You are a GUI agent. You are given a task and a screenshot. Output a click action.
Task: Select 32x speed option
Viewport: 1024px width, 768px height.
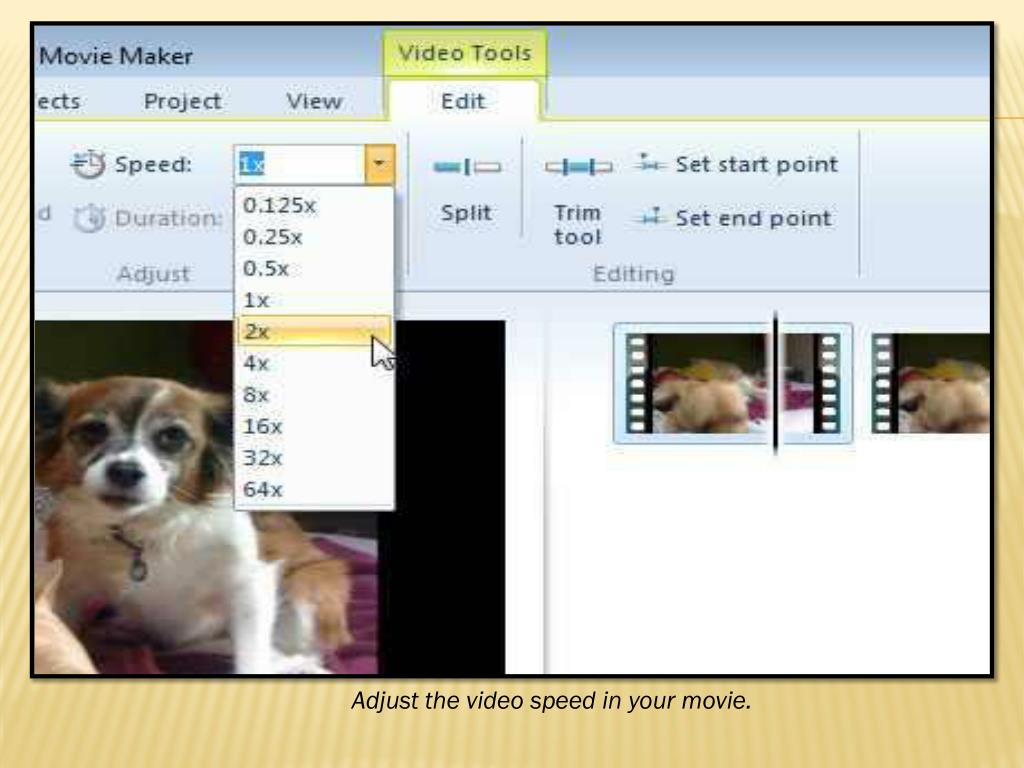[314, 457]
